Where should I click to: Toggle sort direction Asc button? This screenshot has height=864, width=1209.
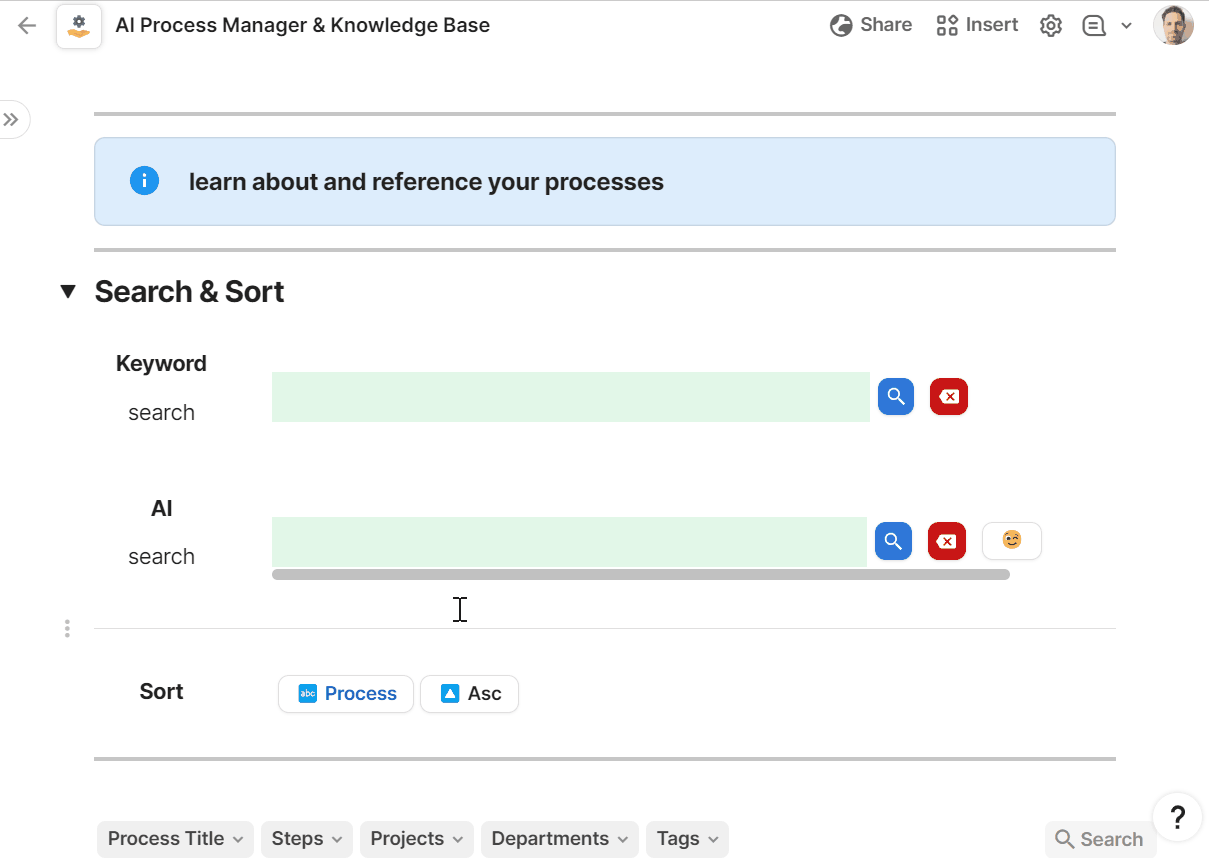[469, 694]
